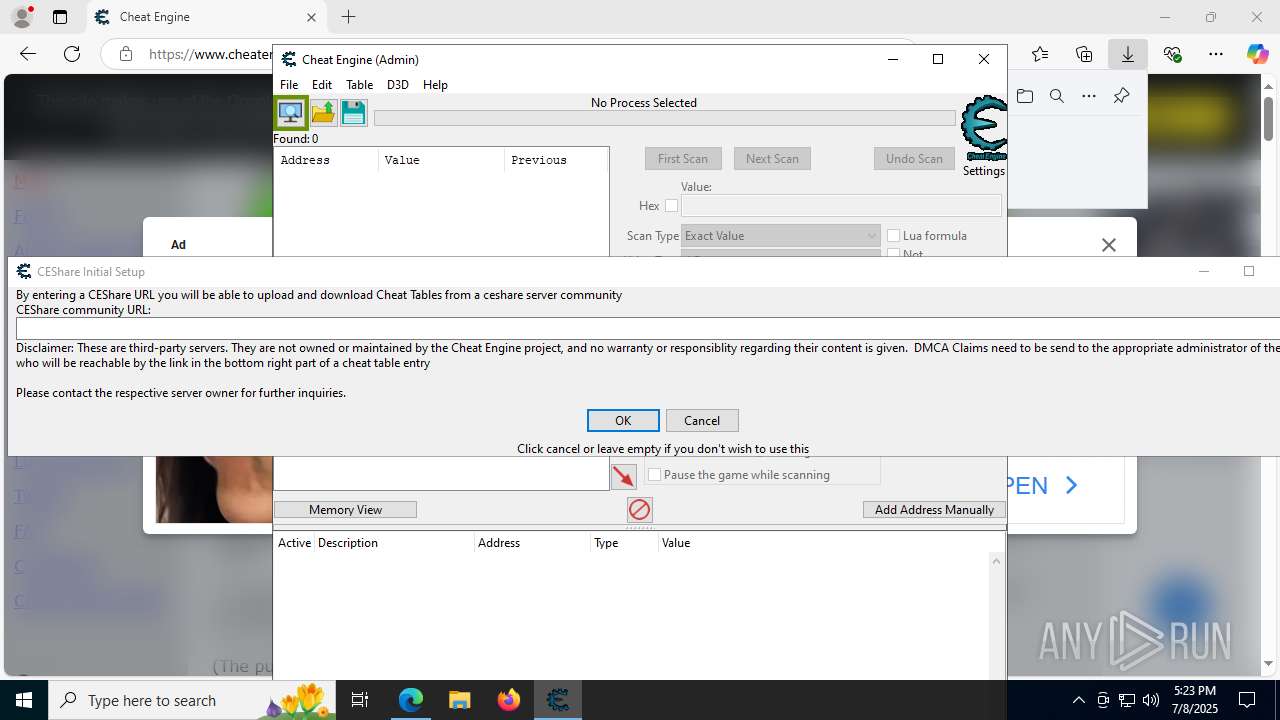1280x720 pixels.
Task: Open browser Favorites star icon
Action: pos(1040,54)
